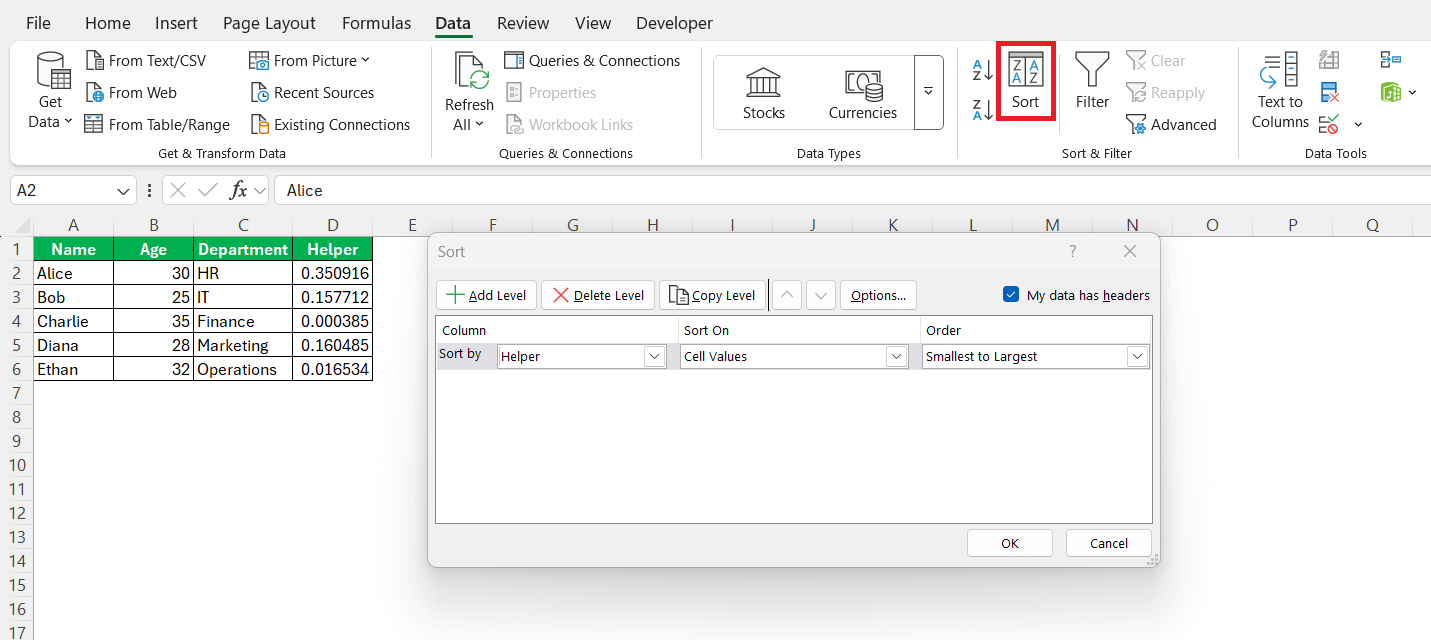The image size is (1431, 640).
Task: Click Add Level in Sort dialog
Action: [x=487, y=295]
